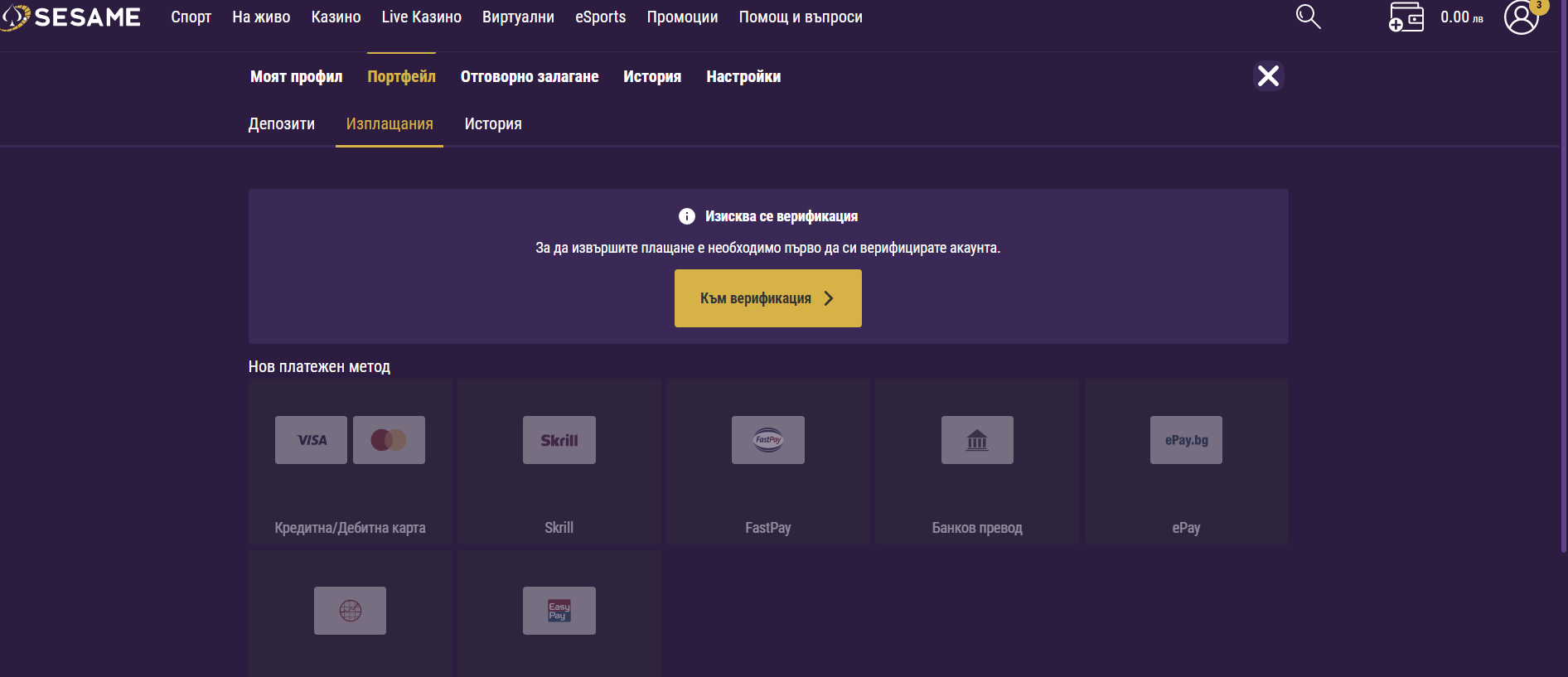
Task: Open the Казино menu item
Action: pos(336,17)
